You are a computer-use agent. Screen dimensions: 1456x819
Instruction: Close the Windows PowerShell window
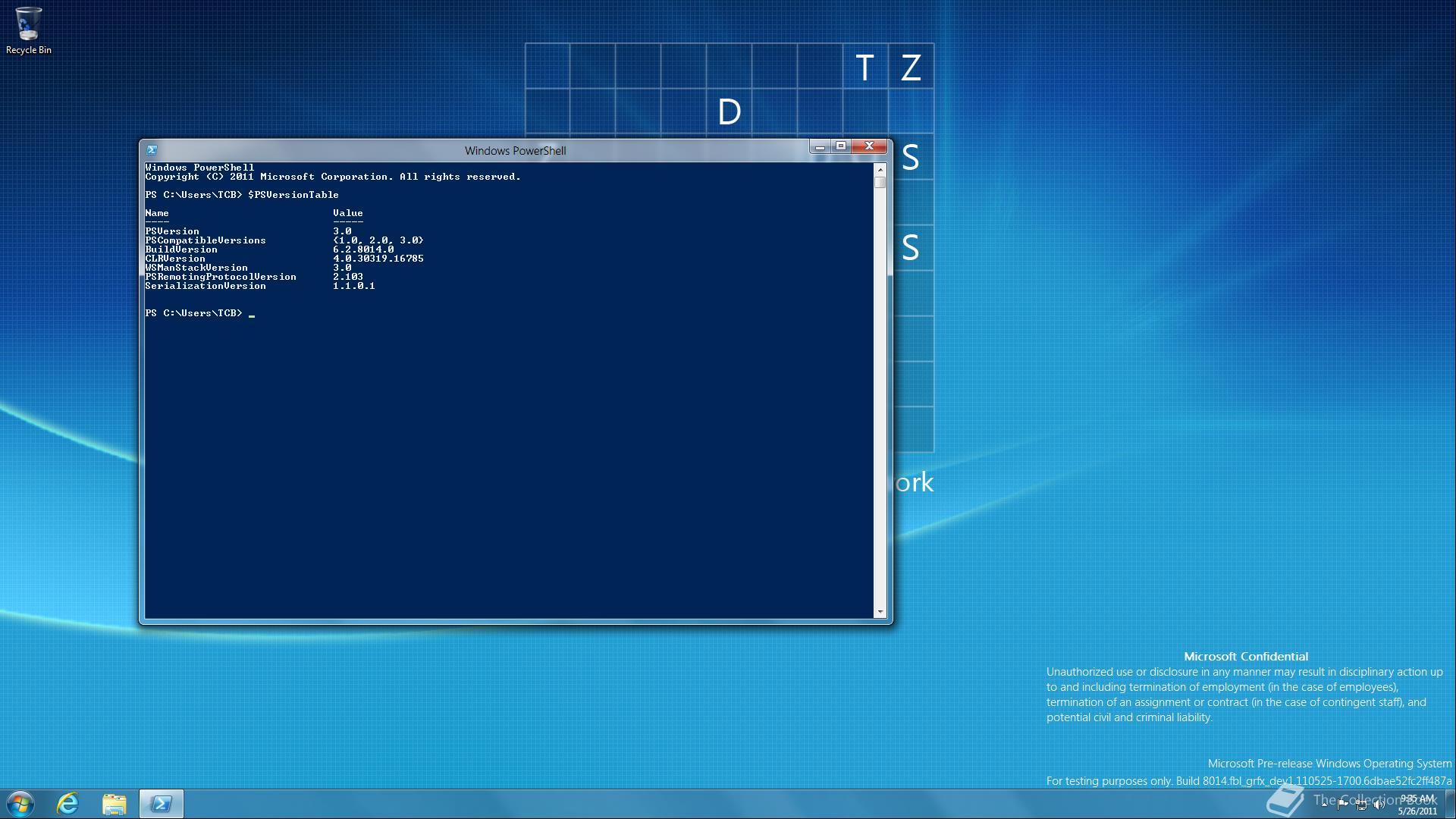869,146
